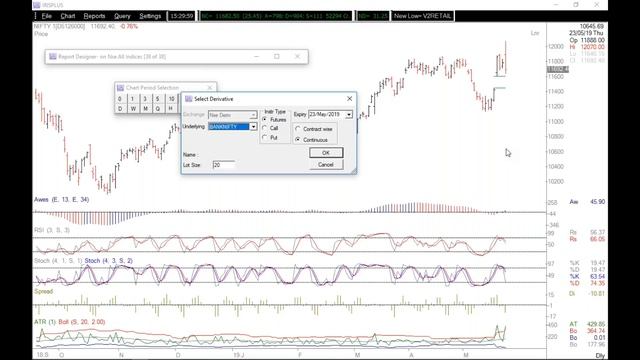Expand the Expiry date dropdown
Viewport: 640px width, 360px height.
349,115
